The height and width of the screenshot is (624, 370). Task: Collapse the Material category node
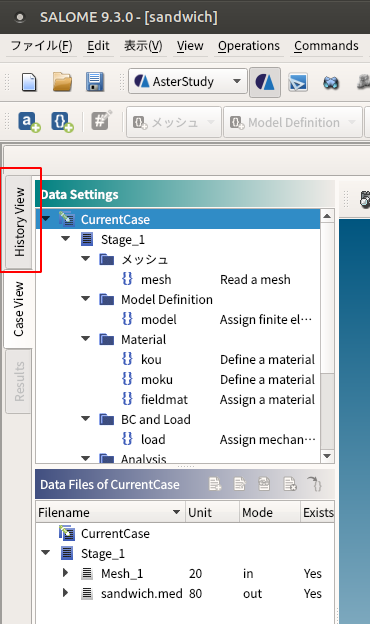pyautogui.click(x=86, y=339)
